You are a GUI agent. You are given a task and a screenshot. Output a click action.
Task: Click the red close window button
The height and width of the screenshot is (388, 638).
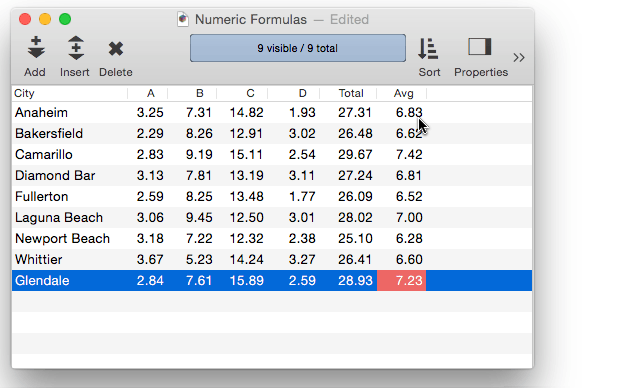pyautogui.click(x=25, y=19)
